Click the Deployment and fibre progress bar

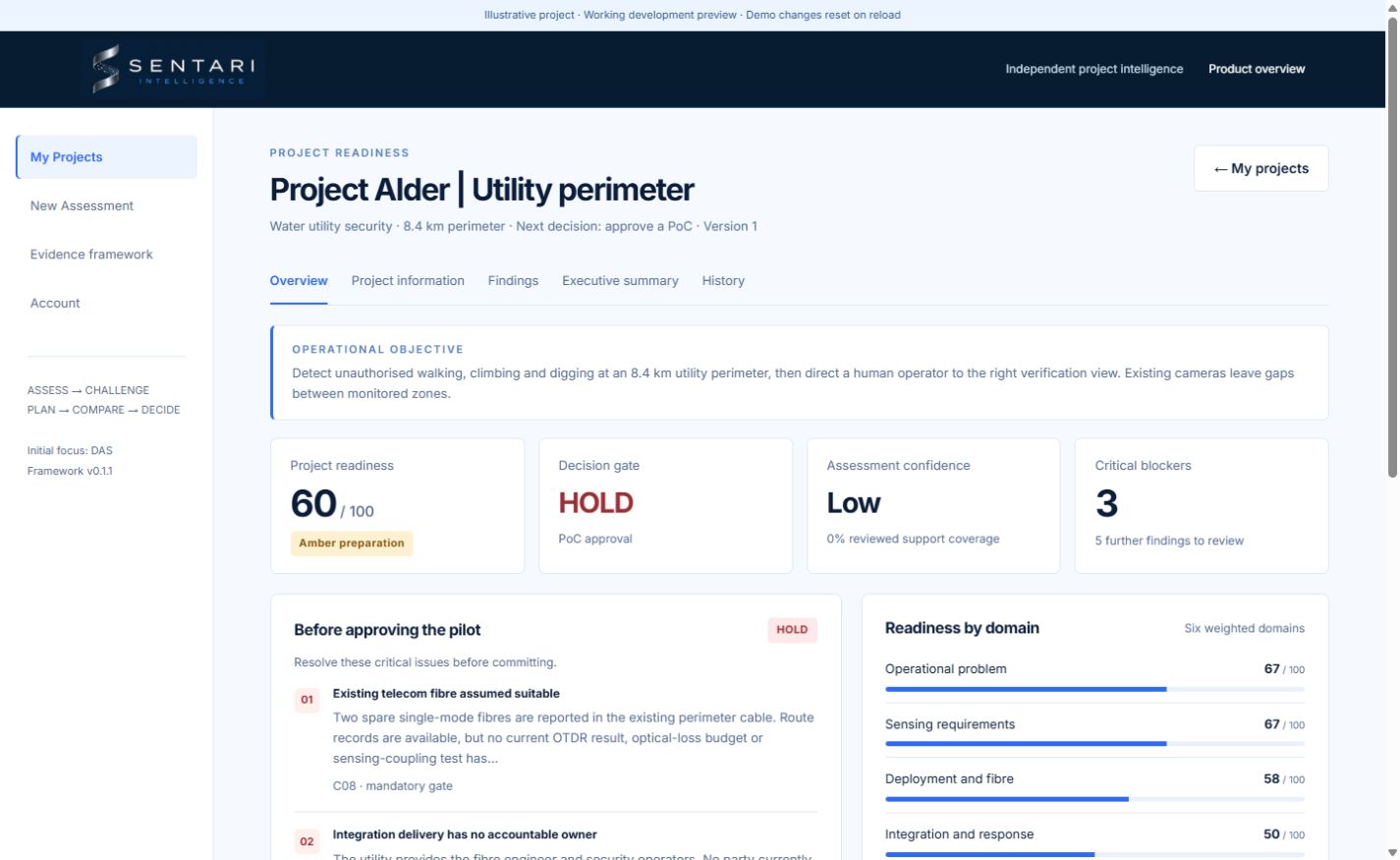tap(1094, 799)
